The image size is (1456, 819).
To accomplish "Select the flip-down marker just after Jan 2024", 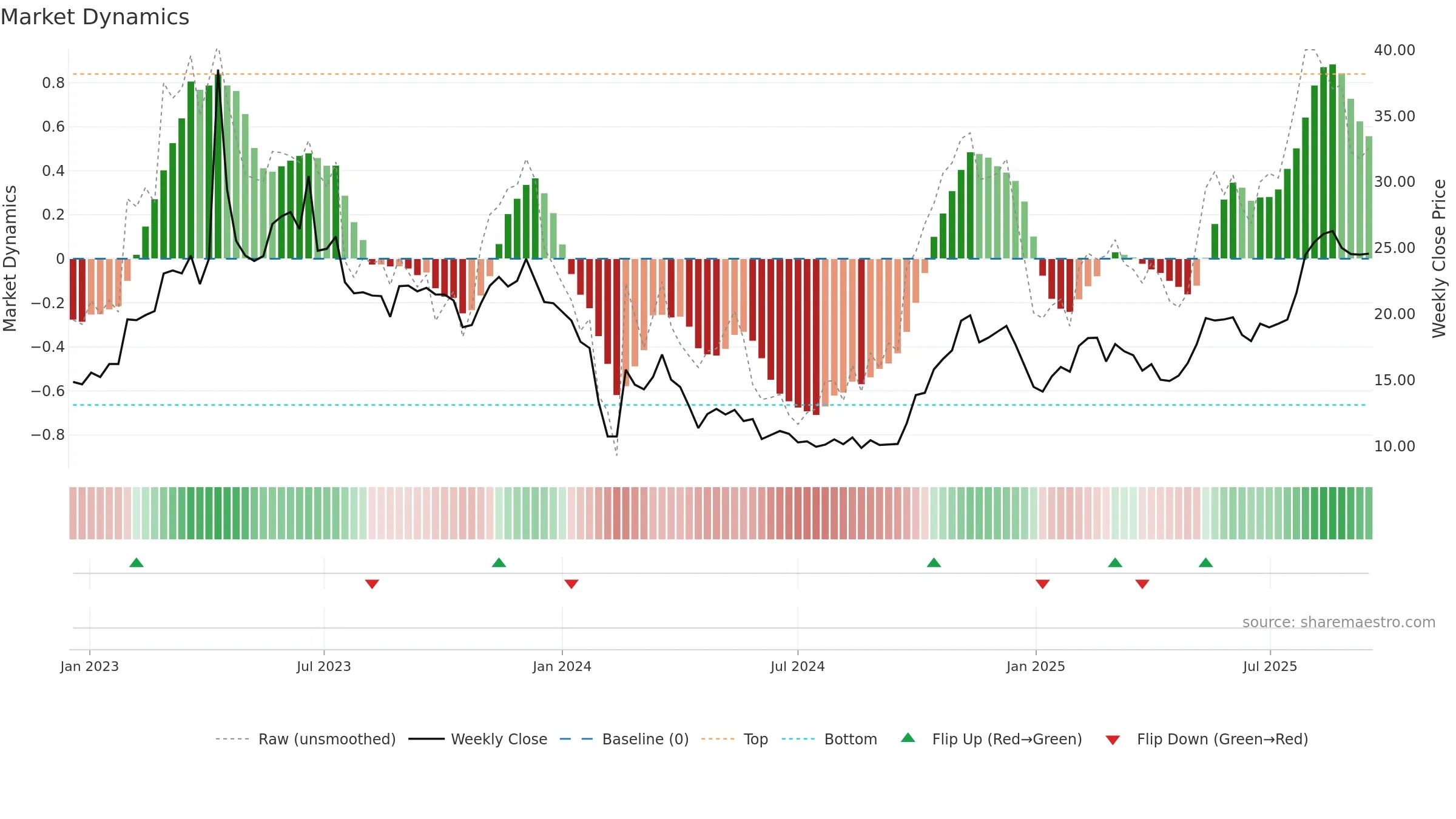I will coord(571,584).
